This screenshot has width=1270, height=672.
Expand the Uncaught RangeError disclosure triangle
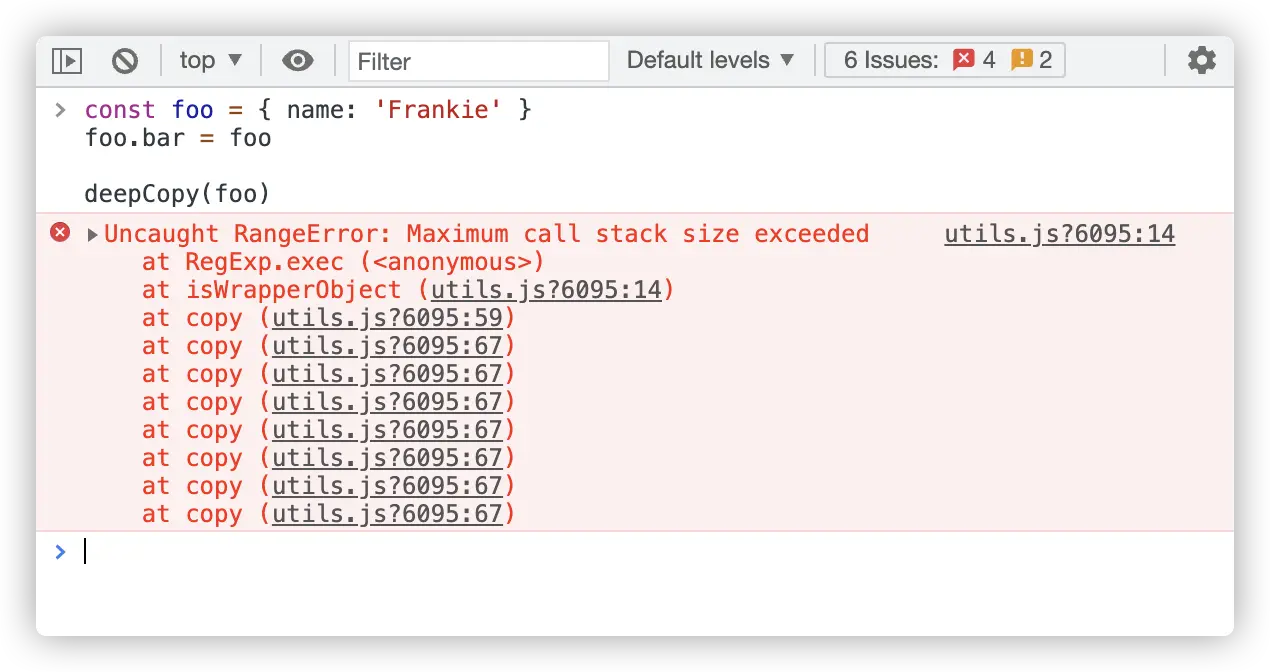tap(92, 235)
